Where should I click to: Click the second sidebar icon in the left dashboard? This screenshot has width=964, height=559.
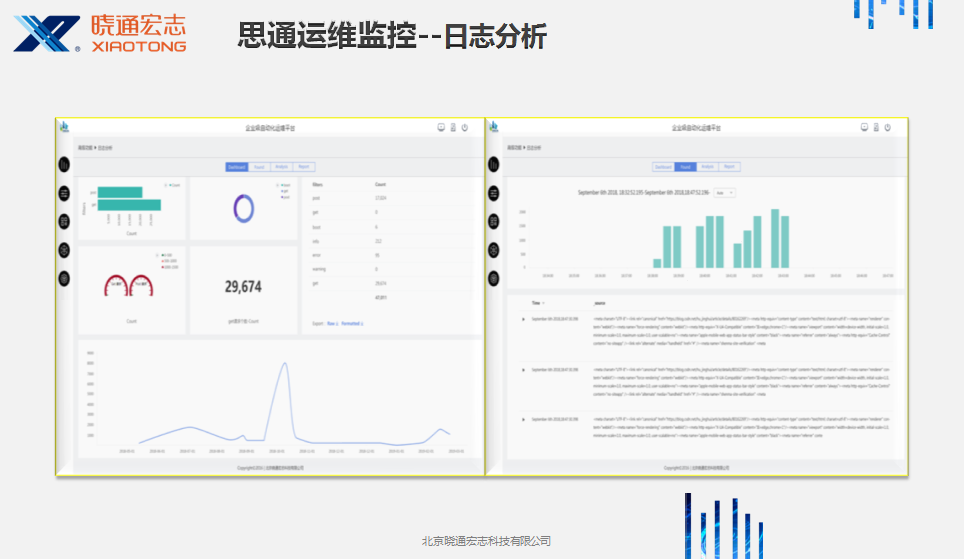pyautogui.click(x=65, y=193)
